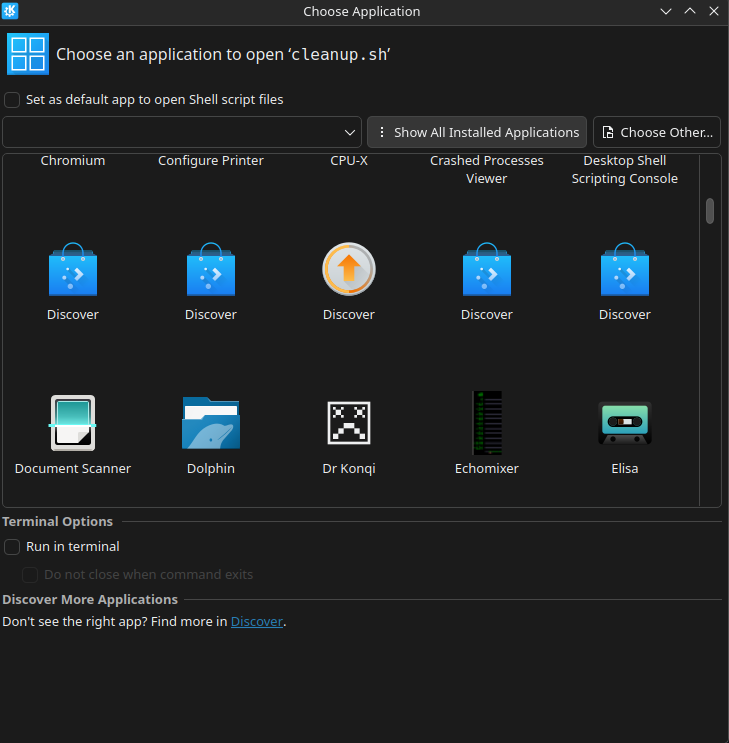Select the Configure Printer entry
The height and width of the screenshot is (743, 729).
[211, 161]
